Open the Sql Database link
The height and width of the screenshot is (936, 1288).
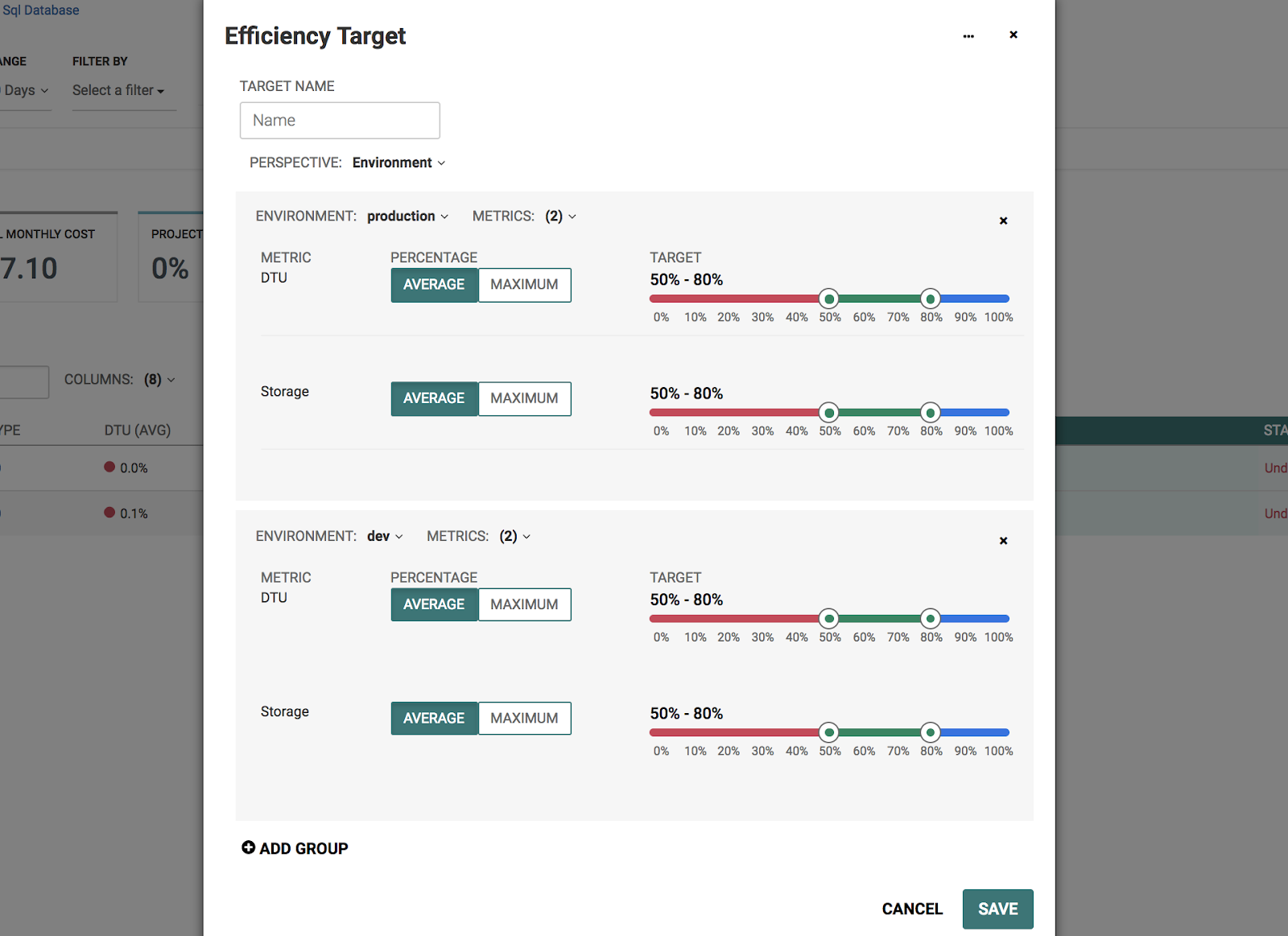pos(41,10)
